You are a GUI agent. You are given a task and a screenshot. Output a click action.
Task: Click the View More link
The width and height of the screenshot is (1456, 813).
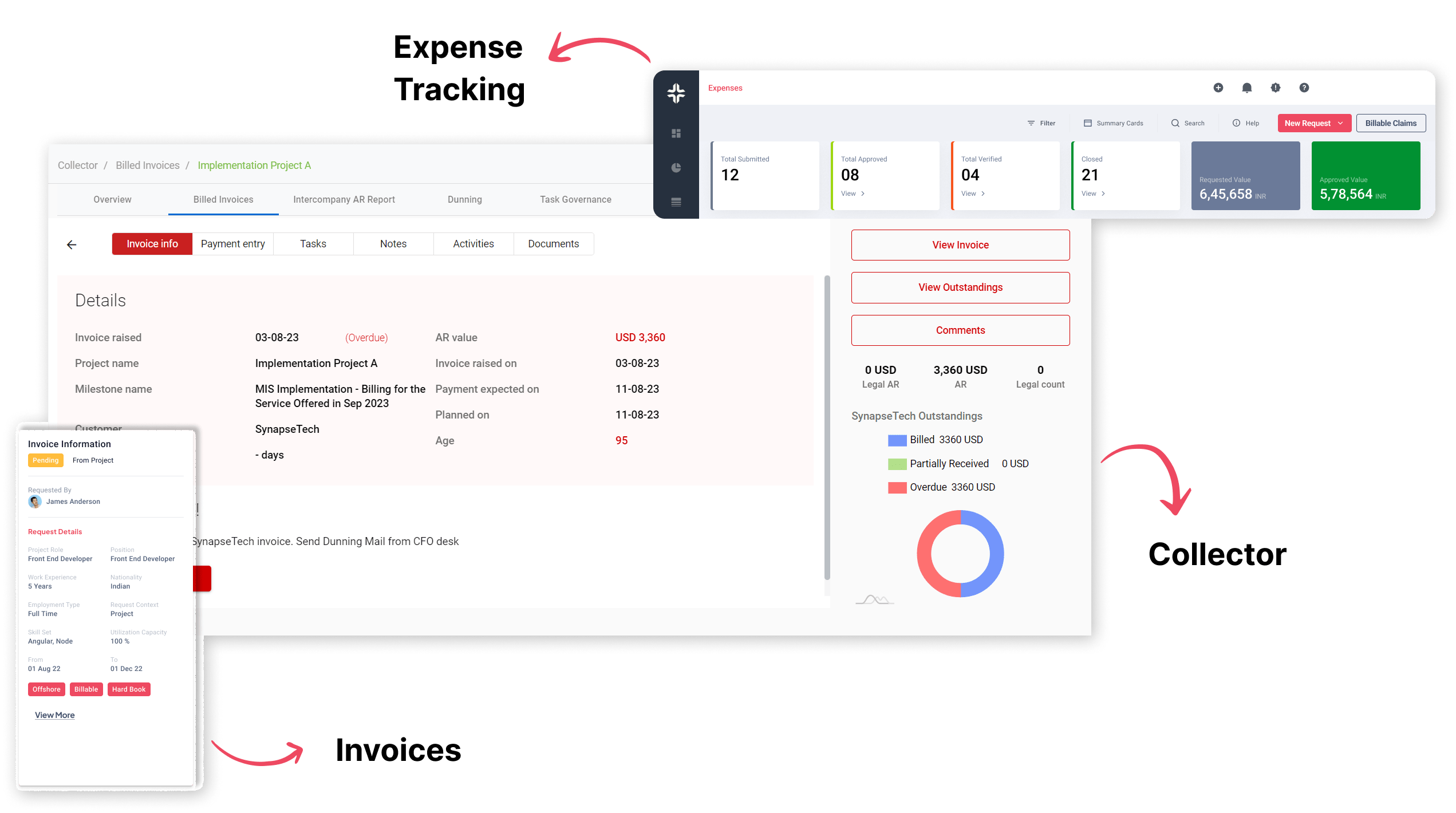coord(54,715)
